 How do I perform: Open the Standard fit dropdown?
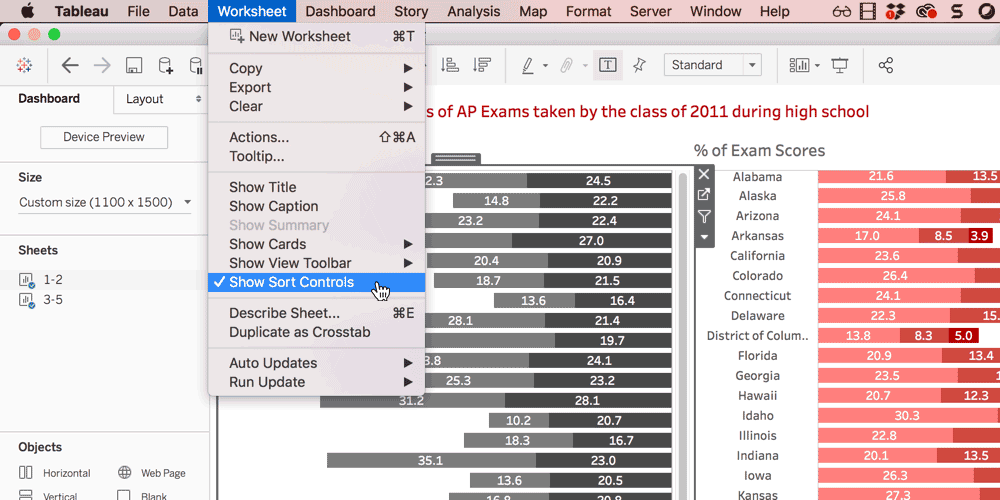(x=713, y=65)
